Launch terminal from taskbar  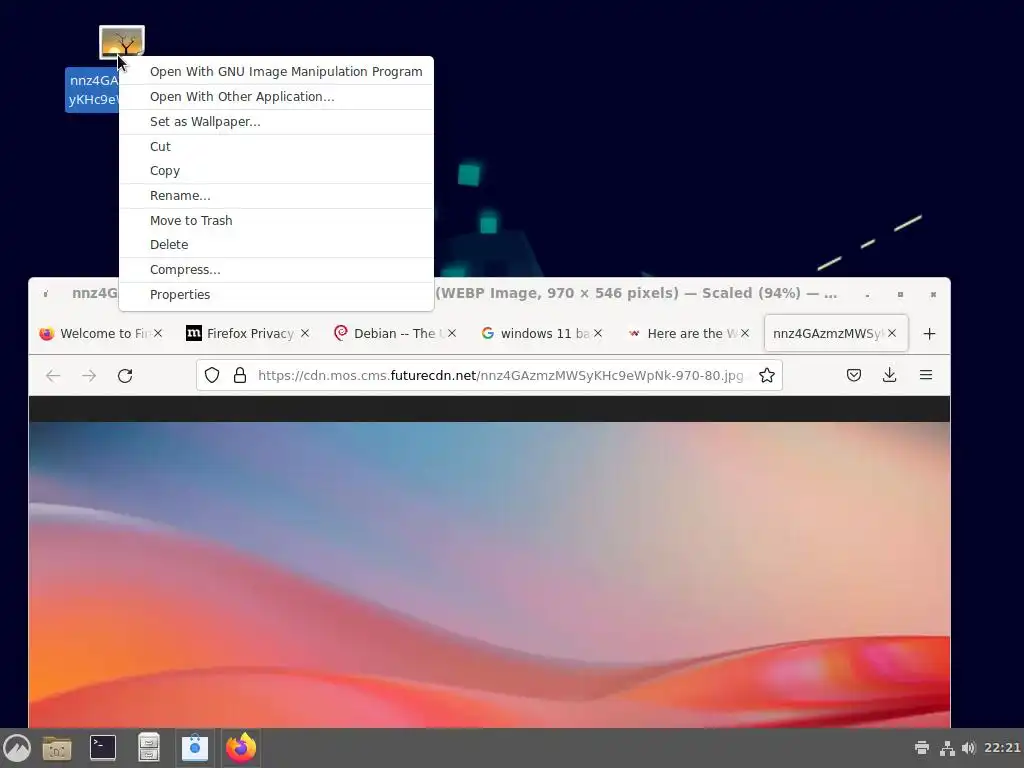103,748
